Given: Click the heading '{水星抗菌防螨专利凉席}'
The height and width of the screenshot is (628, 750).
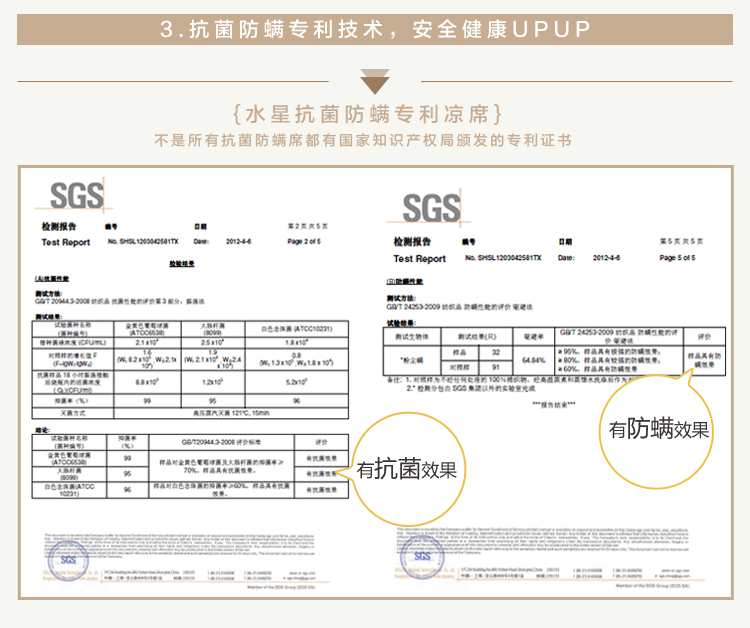Looking at the screenshot, I should point(367,114).
